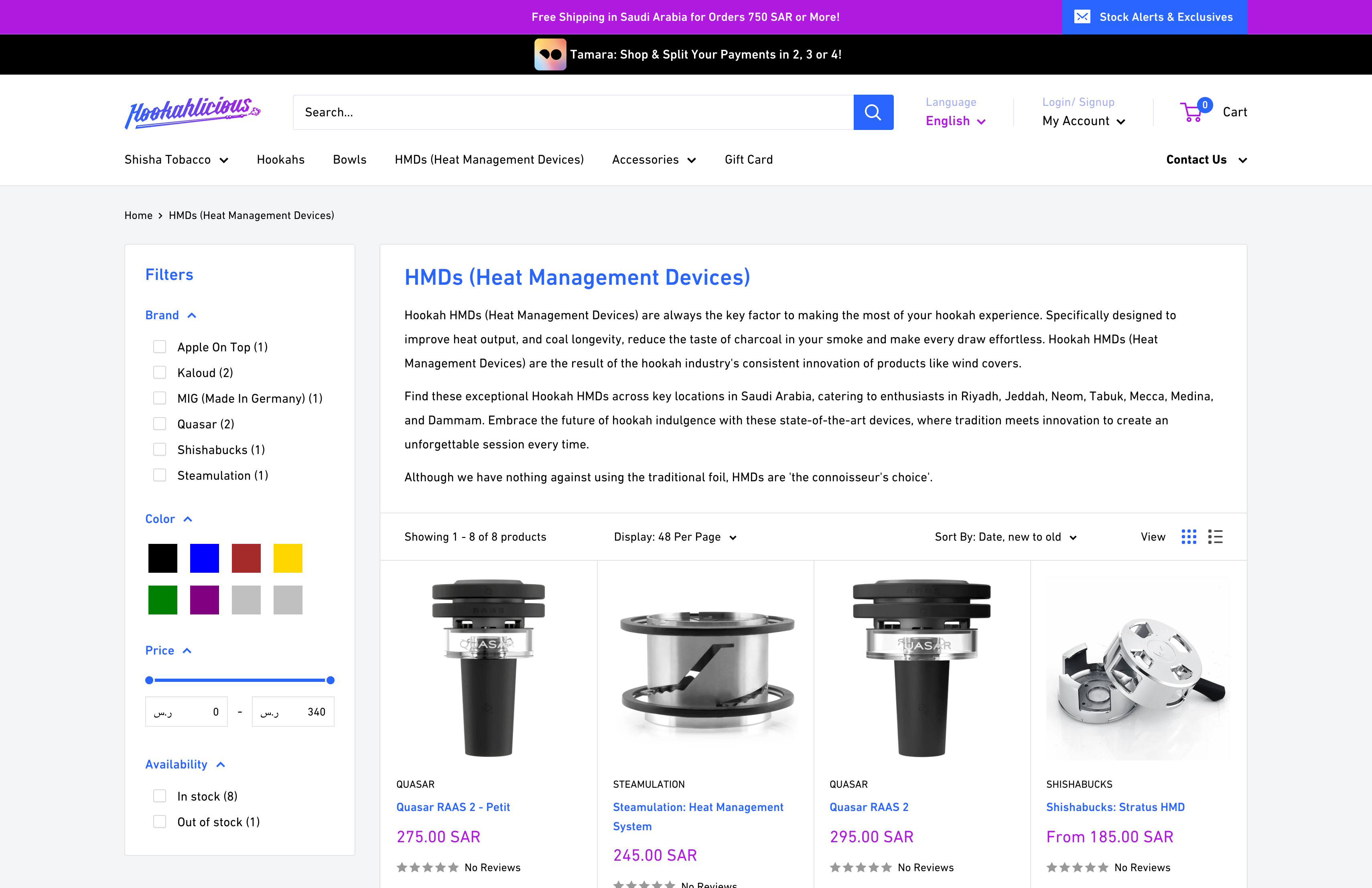1372x888 pixels.
Task: Open the Display Per Page dropdown
Action: 674,537
